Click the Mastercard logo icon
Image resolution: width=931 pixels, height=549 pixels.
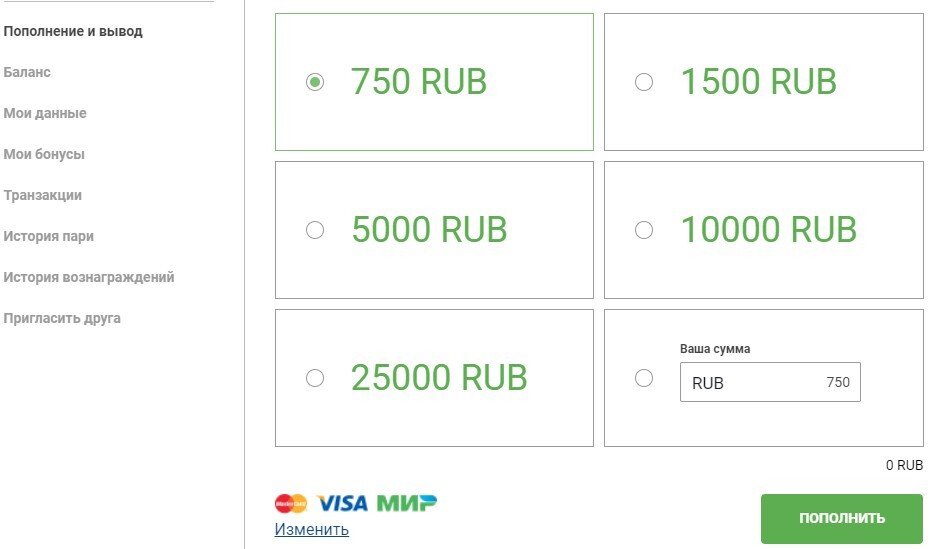coord(291,503)
